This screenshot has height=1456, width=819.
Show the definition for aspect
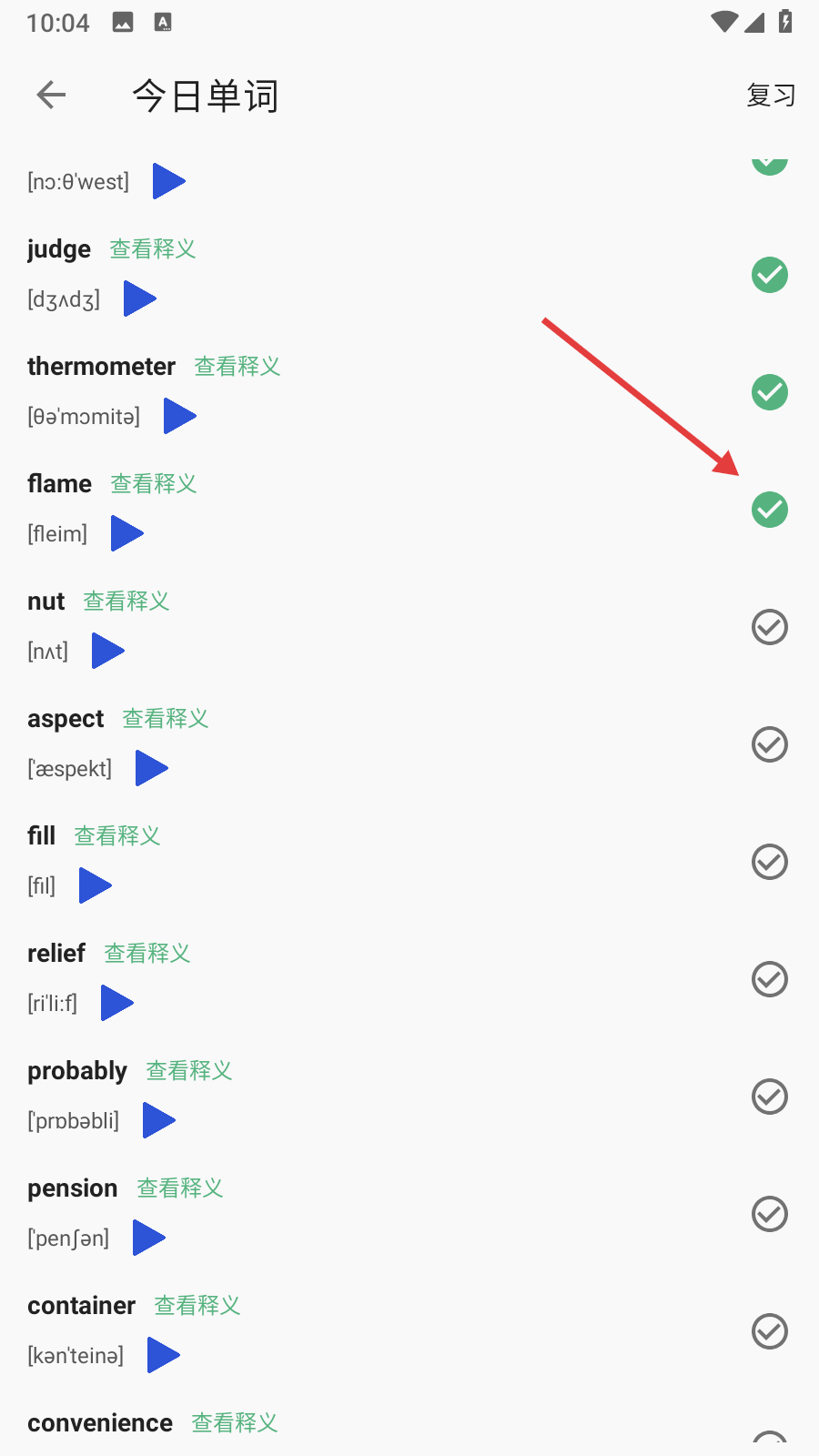[x=166, y=718]
